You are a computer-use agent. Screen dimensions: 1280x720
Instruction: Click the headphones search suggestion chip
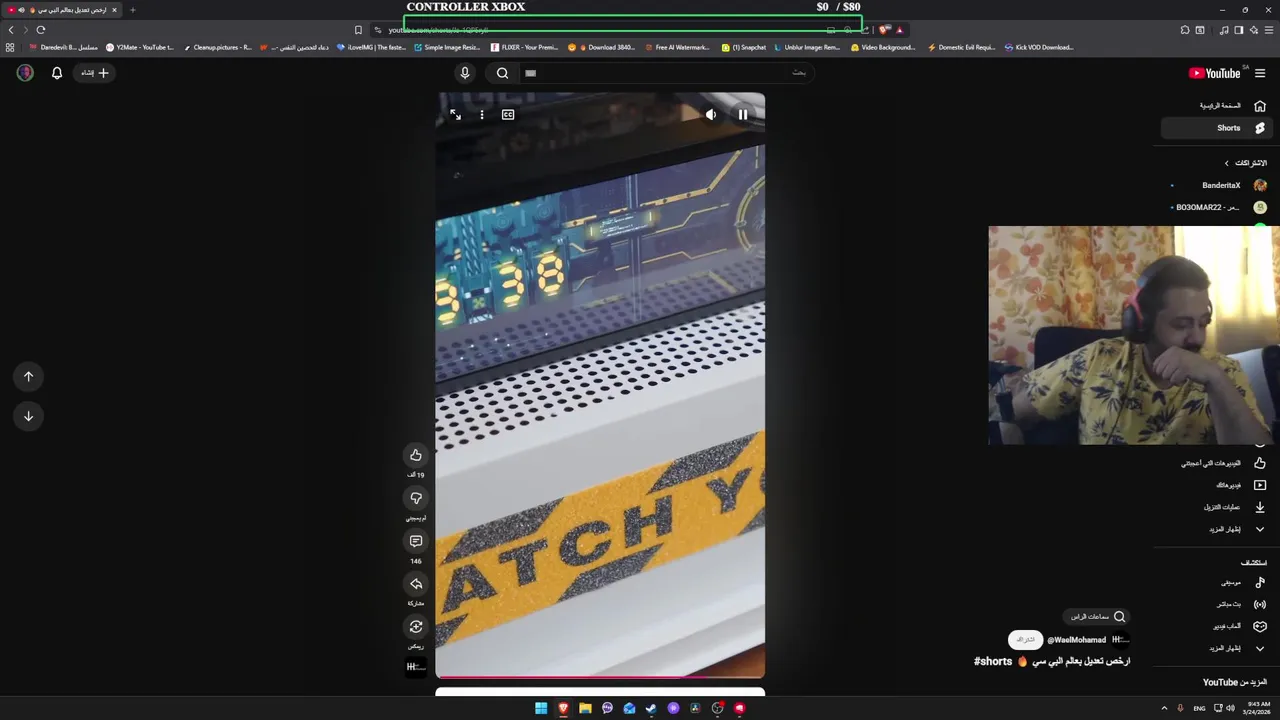point(1097,616)
